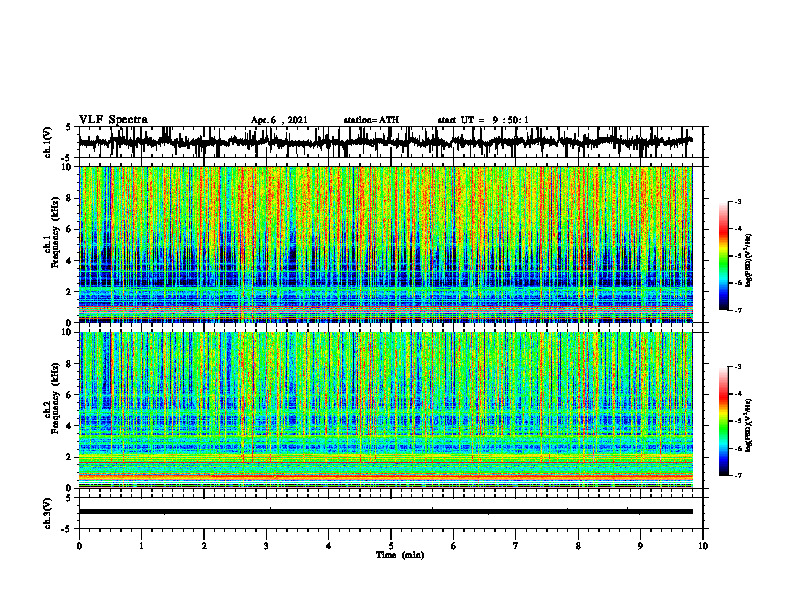
Task: Click the time axis tick label '2'
Action: pos(204,546)
